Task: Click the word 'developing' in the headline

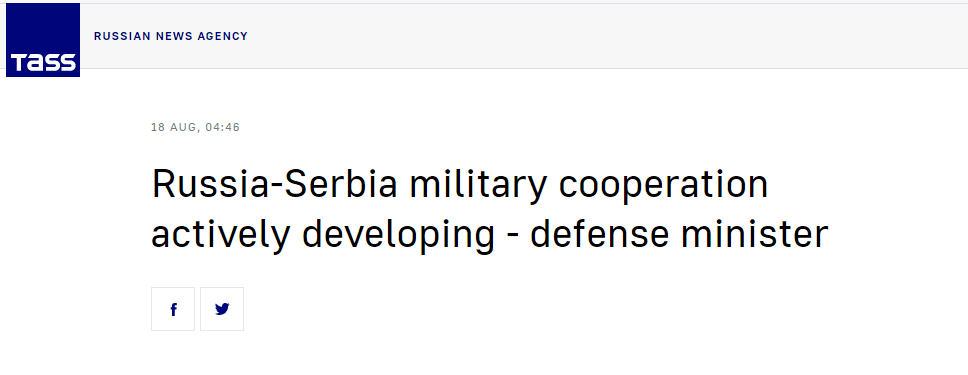Action: click(x=399, y=235)
